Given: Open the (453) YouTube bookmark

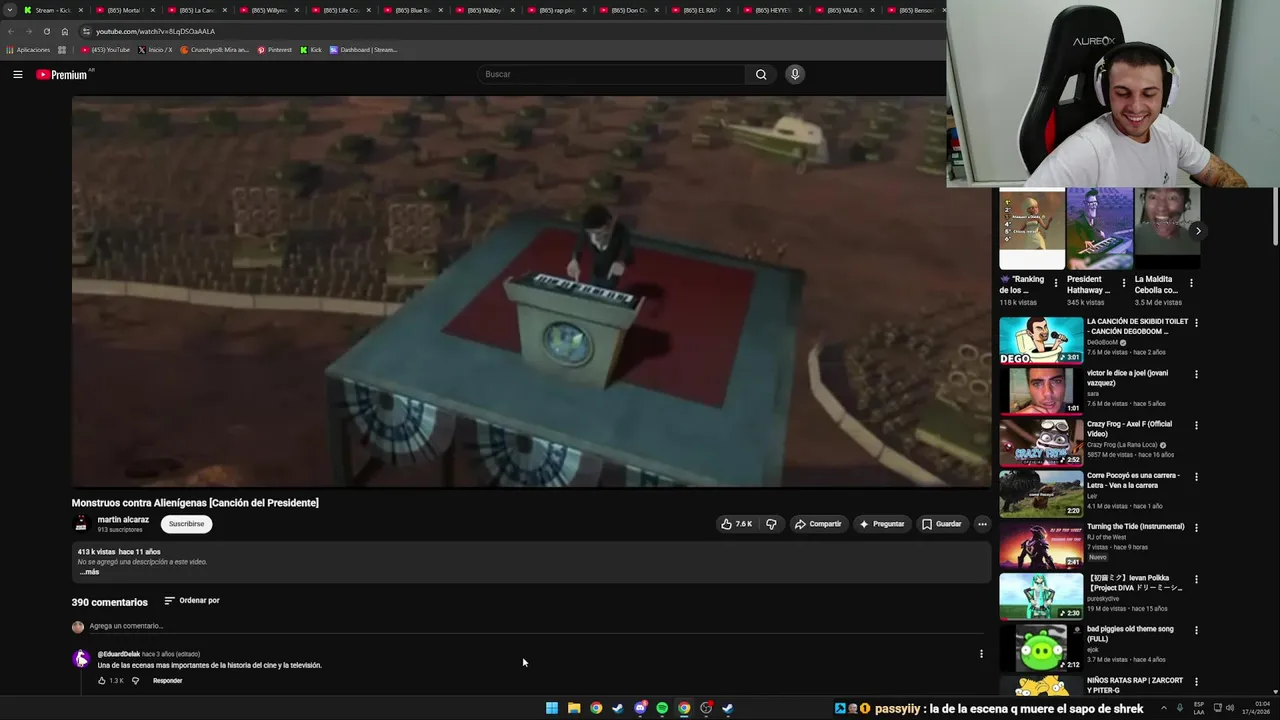Looking at the screenshot, I should (x=106, y=50).
